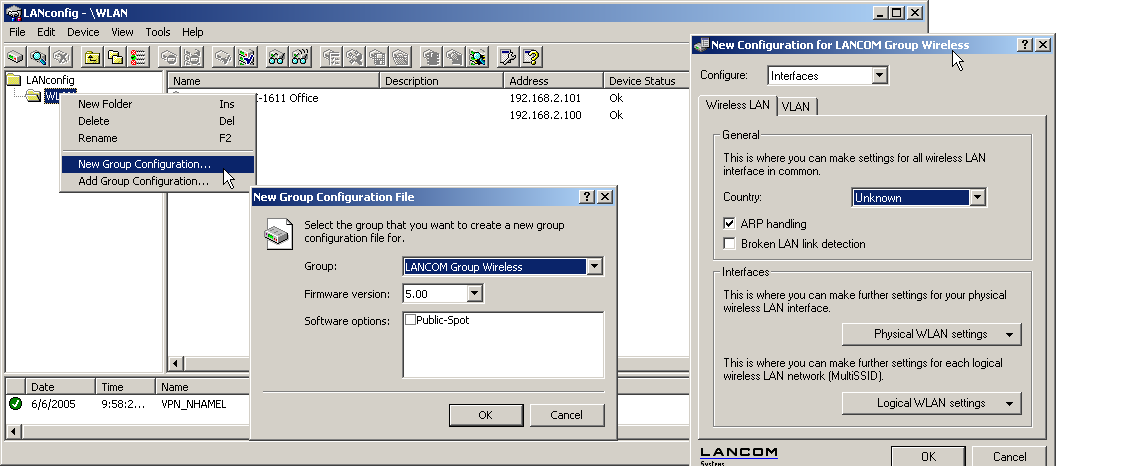Select Add Group Configuration in context menu

pyautogui.click(x=143, y=181)
